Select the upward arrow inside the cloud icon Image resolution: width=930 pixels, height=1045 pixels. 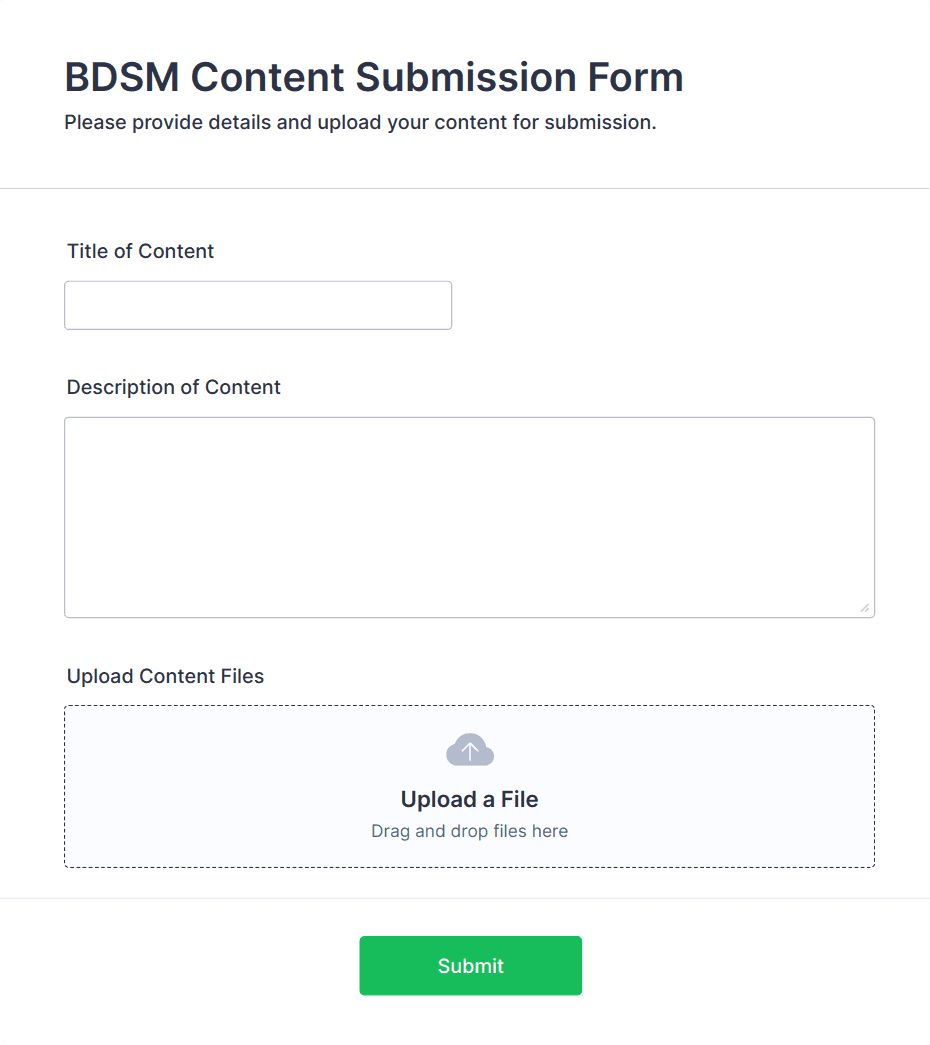tap(469, 750)
